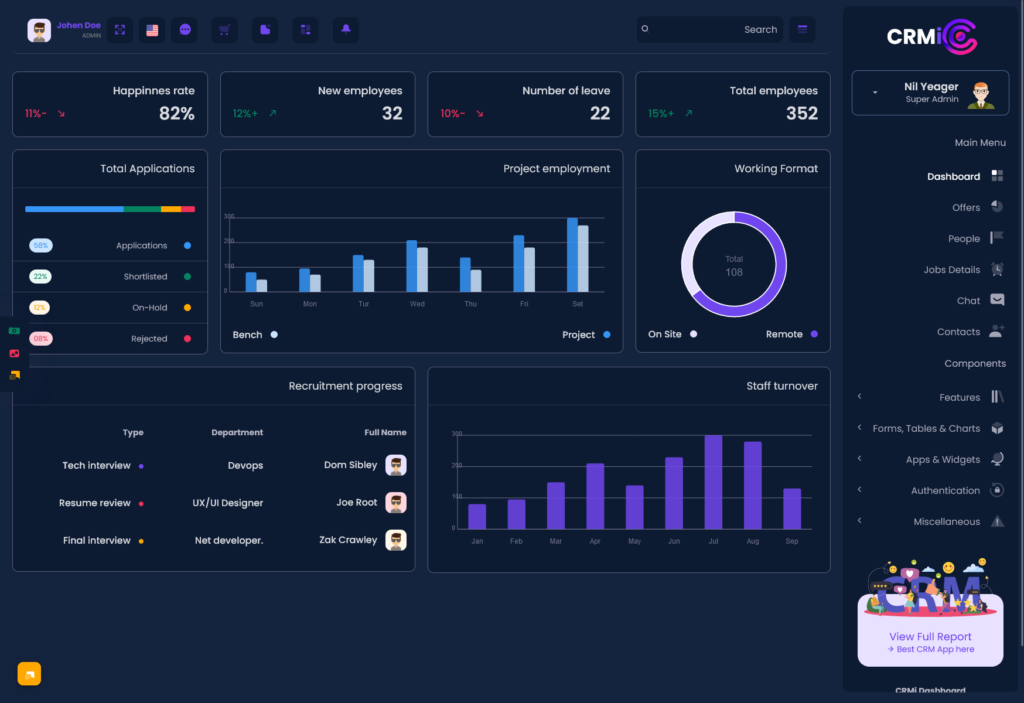Screen dimensions: 1024x703
Task: Click the Jul bar in Staff turnover chart
Action: pyautogui.click(x=713, y=482)
